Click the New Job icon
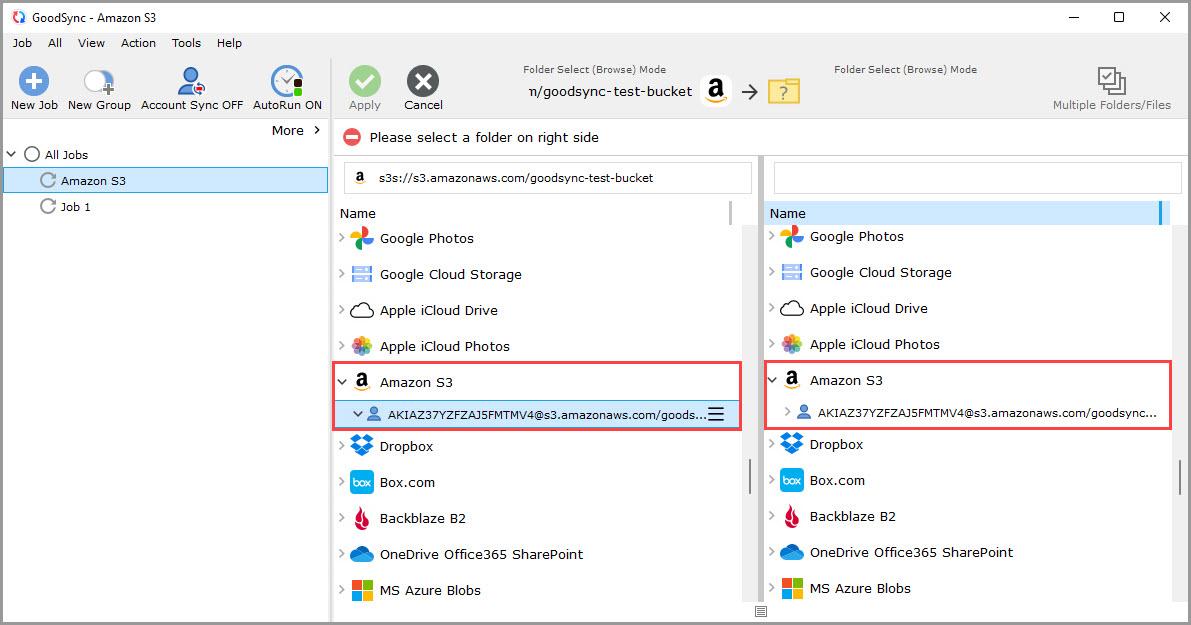Screen dimensions: 1191x625 (x=34, y=82)
